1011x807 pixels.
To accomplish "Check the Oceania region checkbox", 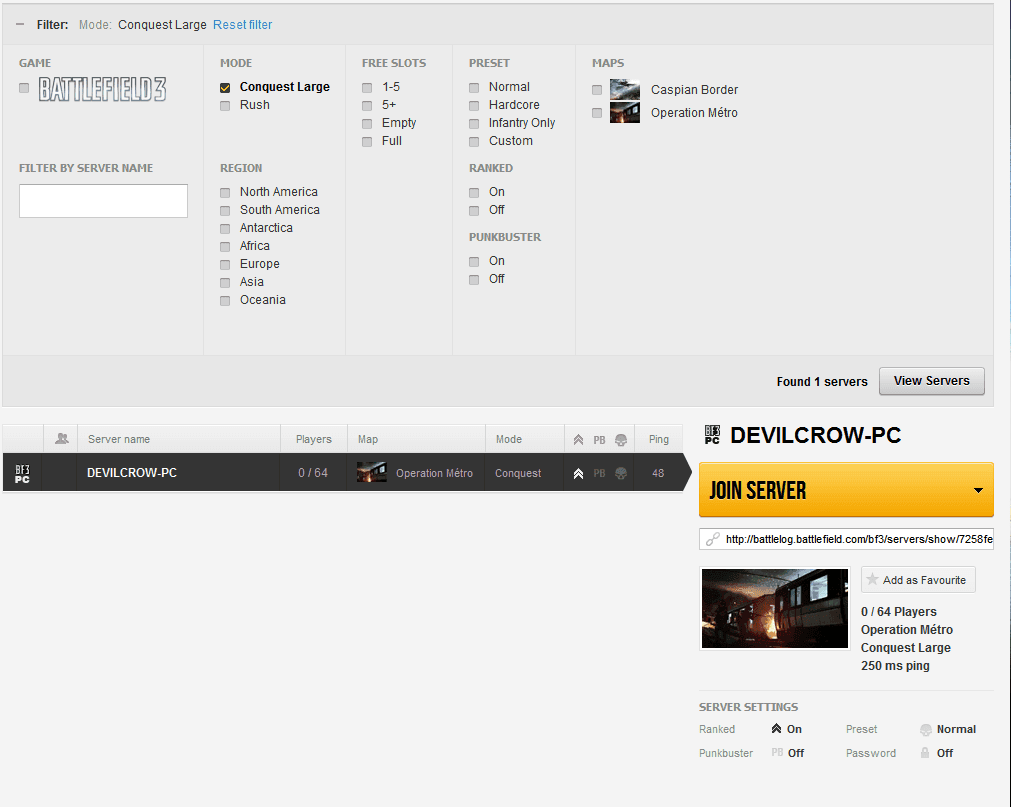I will (225, 301).
